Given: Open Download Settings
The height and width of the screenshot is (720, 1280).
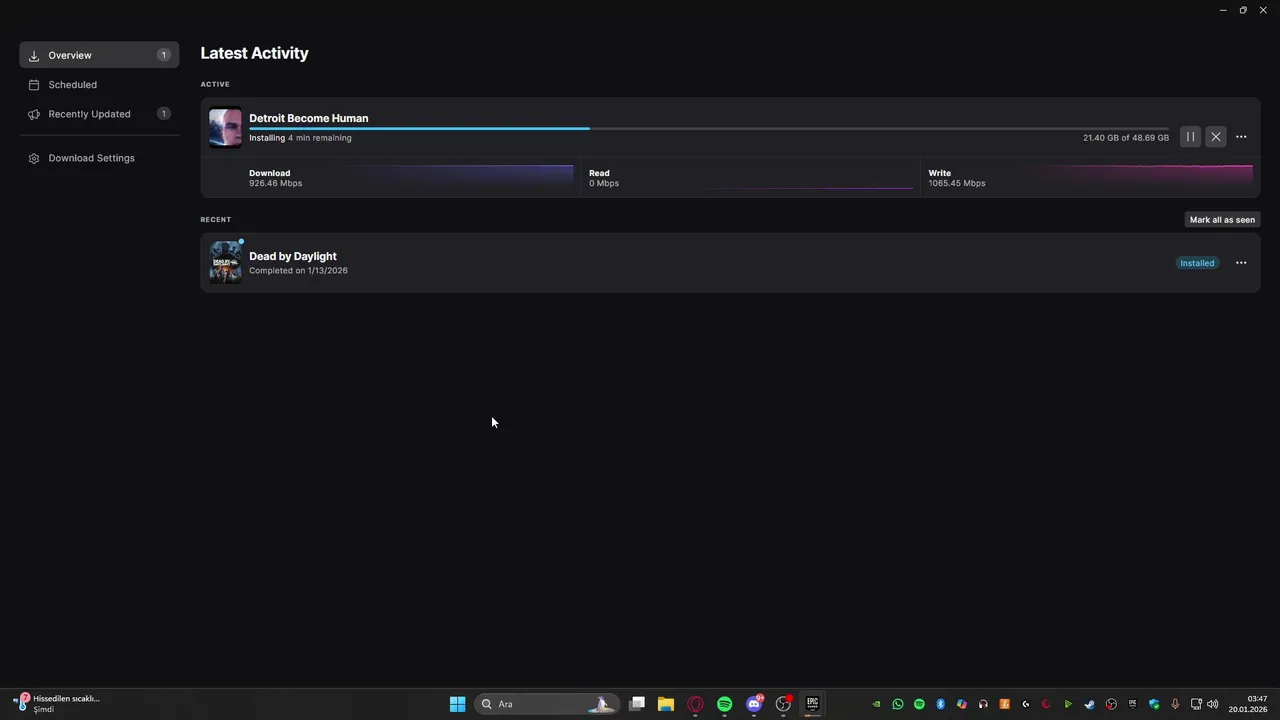Looking at the screenshot, I should click(99, 158).
